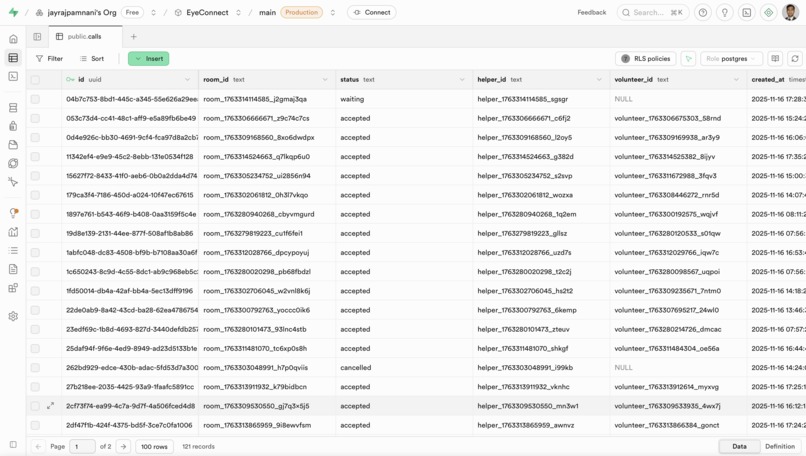Open AI assistant icon in header
The image size is (806, 456).
pos(768,12)
